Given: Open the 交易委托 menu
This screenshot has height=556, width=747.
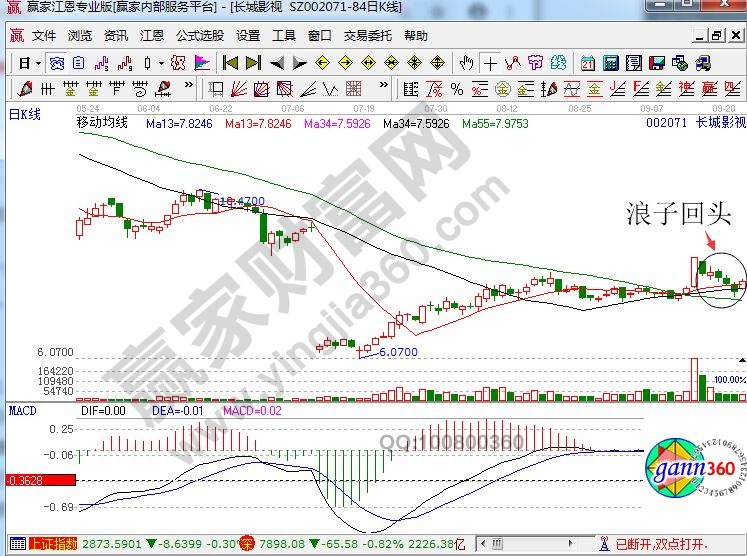Looking at the screenshot, I should click(367, 35).
